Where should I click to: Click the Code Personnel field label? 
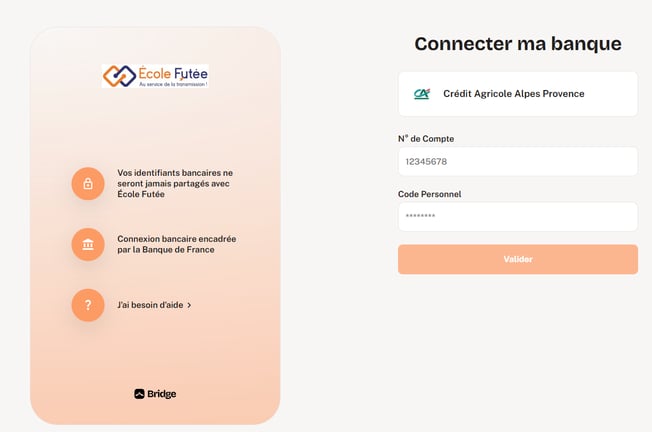pos(430,194)
